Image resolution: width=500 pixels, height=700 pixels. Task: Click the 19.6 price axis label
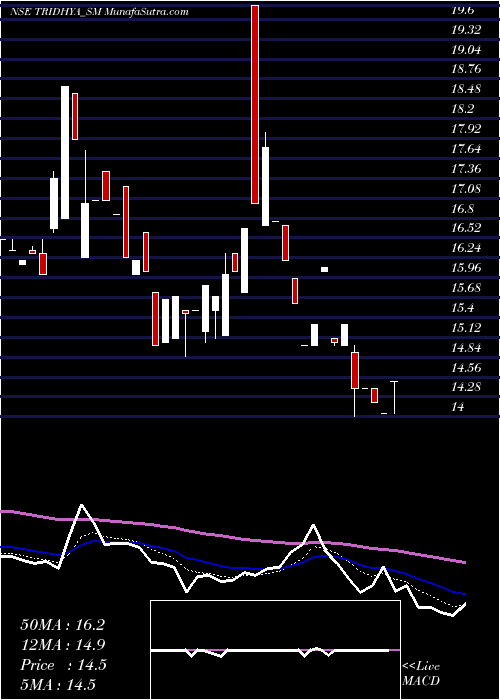pos(462,10)
